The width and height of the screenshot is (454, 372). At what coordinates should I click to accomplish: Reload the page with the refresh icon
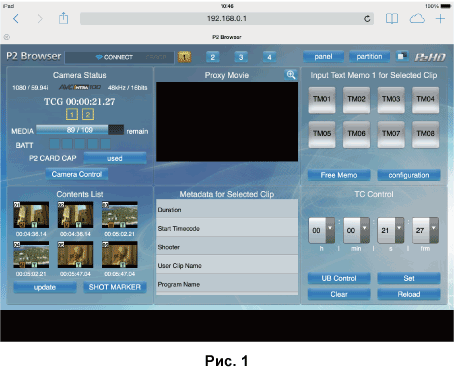pos(367,19)
